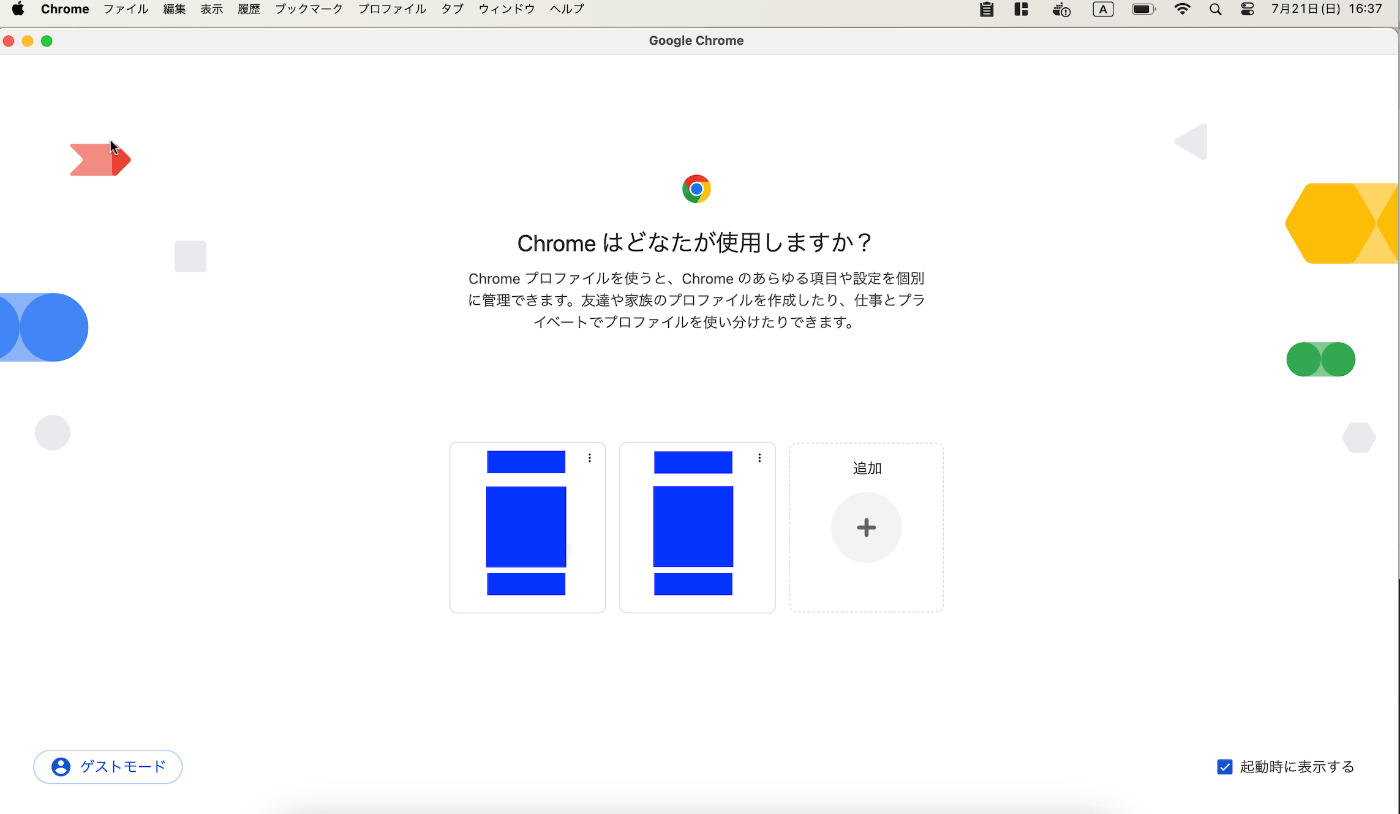Open the 表示 menu
1400x814 pixels.
(x=212, y=9)
